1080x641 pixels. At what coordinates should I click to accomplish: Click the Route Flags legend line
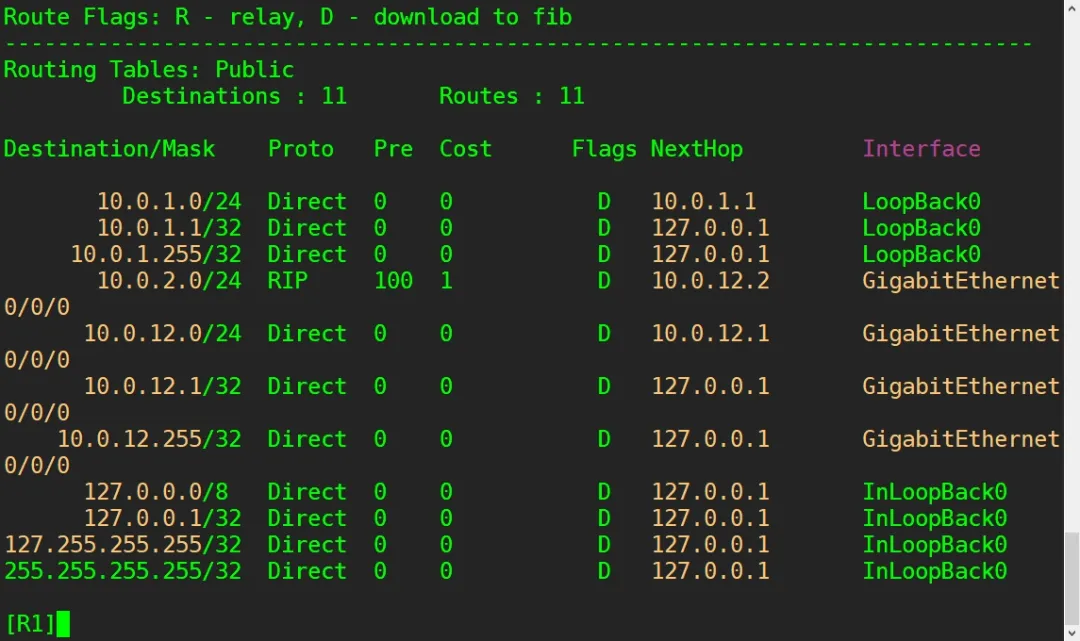(287, 17)
